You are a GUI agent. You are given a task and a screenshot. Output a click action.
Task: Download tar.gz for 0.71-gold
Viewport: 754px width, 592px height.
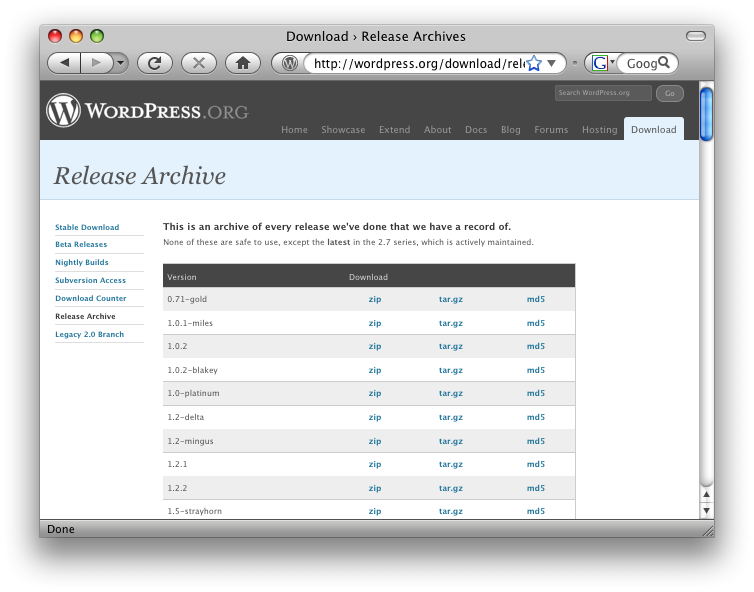click(451, 299)
